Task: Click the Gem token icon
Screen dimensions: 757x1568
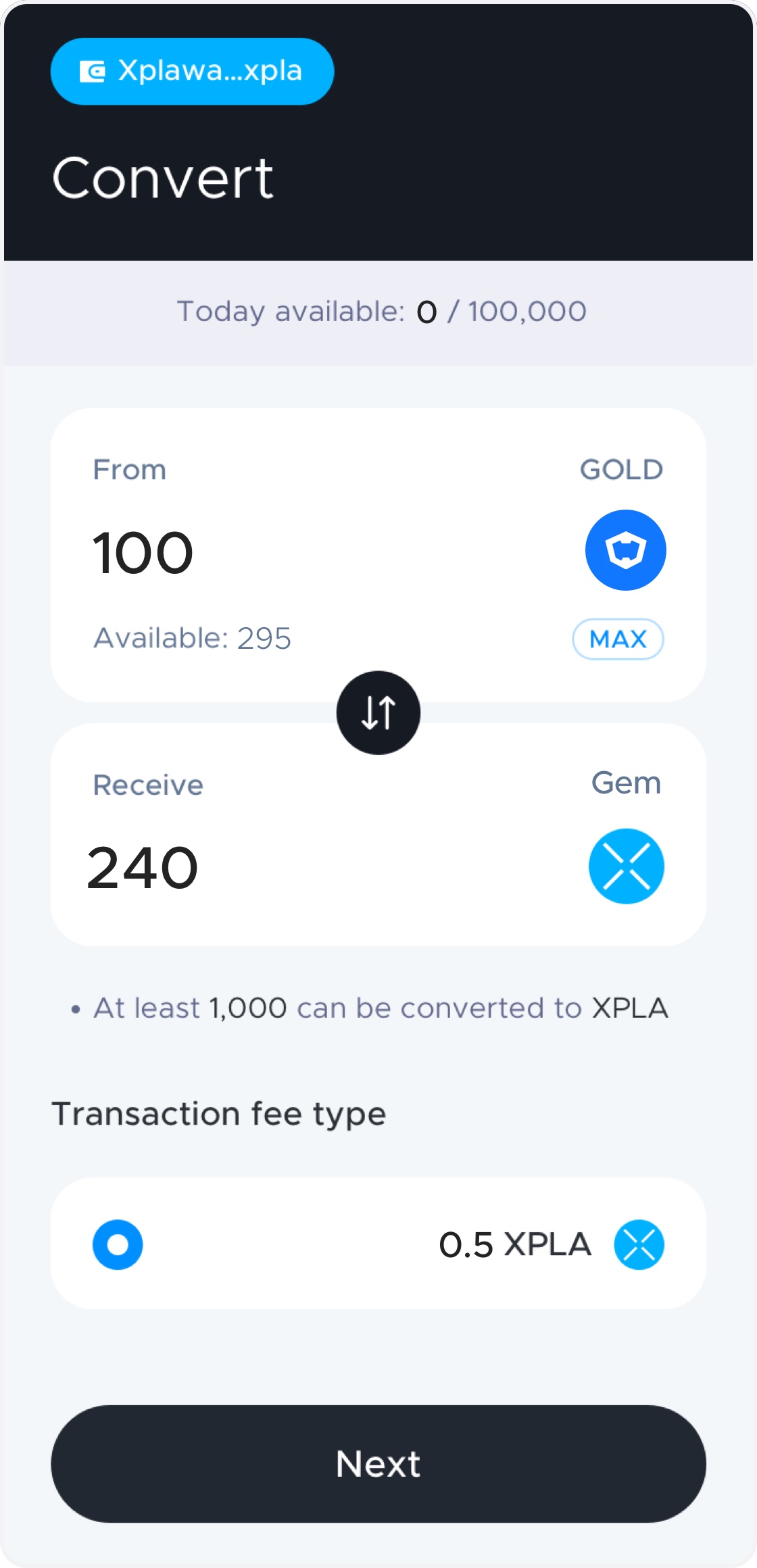Action: [626, 866]
